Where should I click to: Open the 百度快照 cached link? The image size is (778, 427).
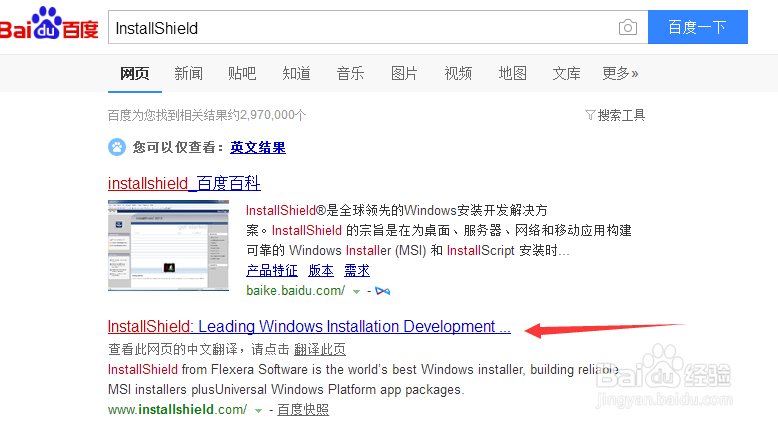303,410
